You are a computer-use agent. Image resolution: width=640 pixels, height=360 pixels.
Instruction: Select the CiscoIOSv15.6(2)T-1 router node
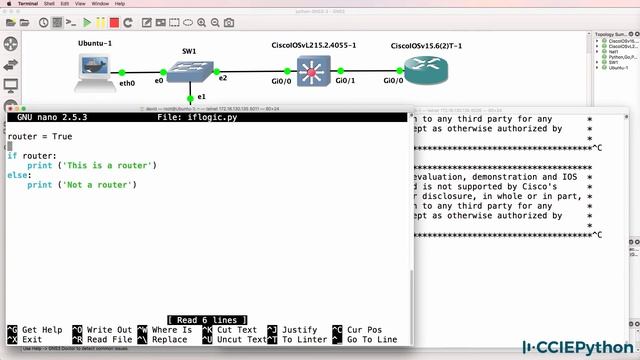click(426, 70)
